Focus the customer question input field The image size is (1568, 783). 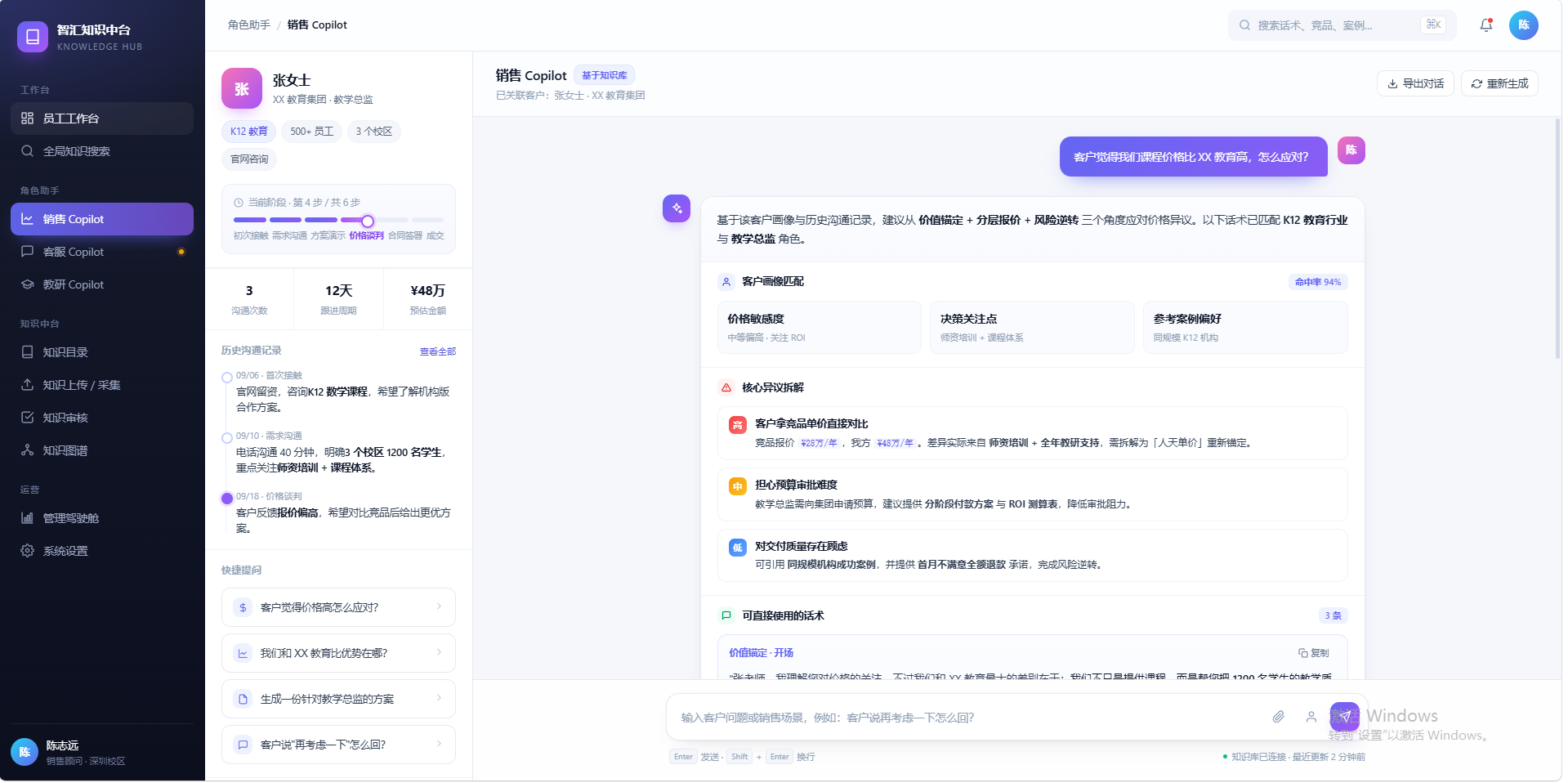pyautogui.click(x=968, y=718)
